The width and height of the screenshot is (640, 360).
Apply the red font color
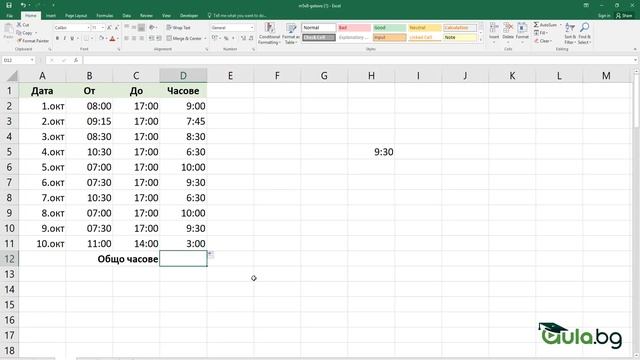coord(113,38)
